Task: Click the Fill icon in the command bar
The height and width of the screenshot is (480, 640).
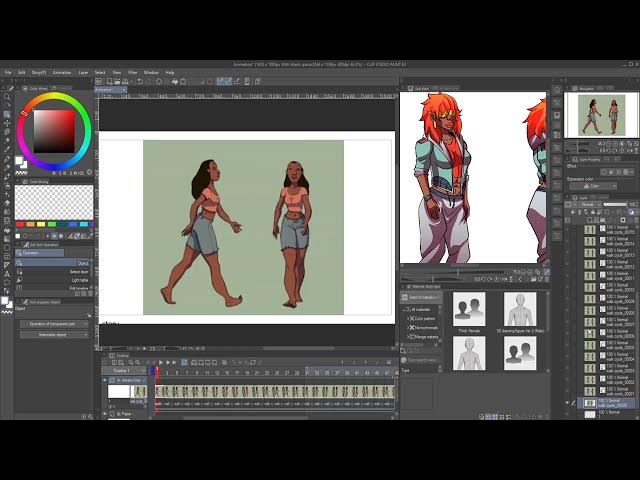Action: pos(175,82)
